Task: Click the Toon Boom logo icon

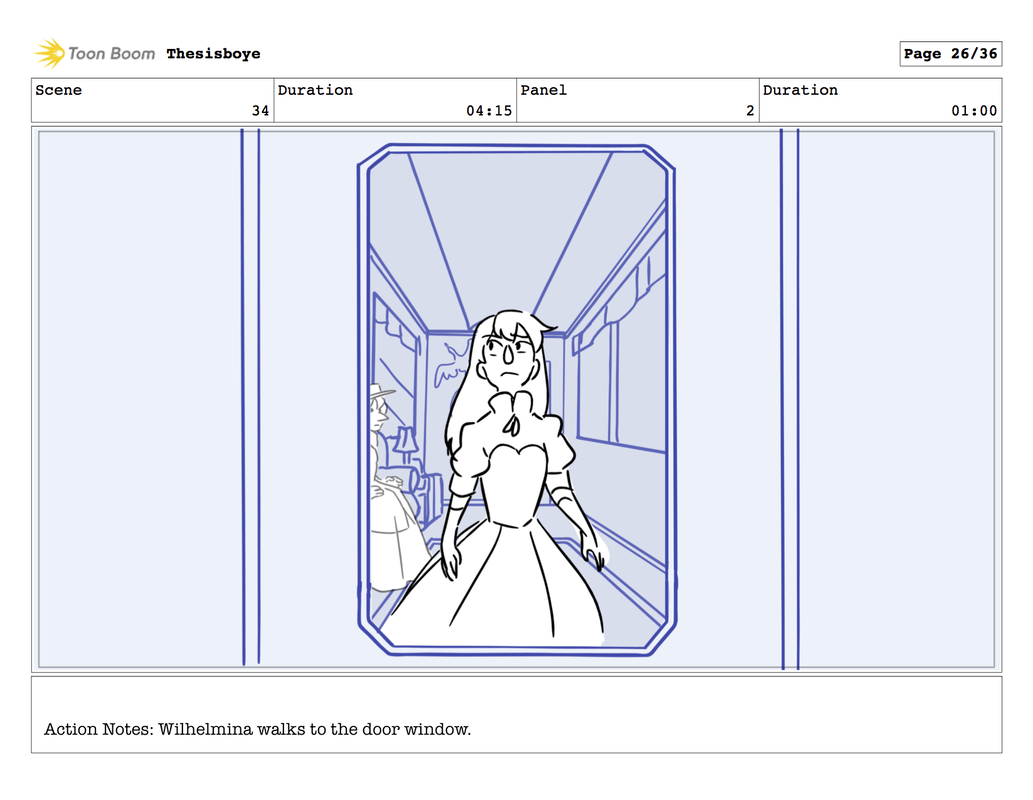Action: click(x=49, y=53)
